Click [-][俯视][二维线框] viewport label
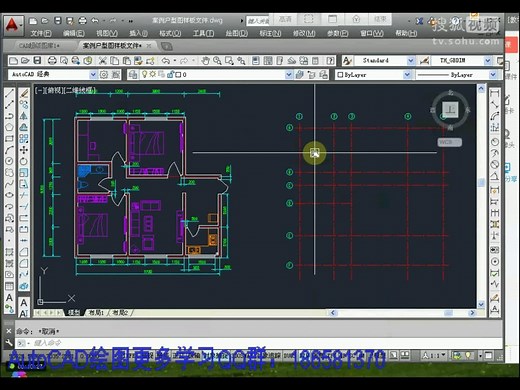 [66, 90]
